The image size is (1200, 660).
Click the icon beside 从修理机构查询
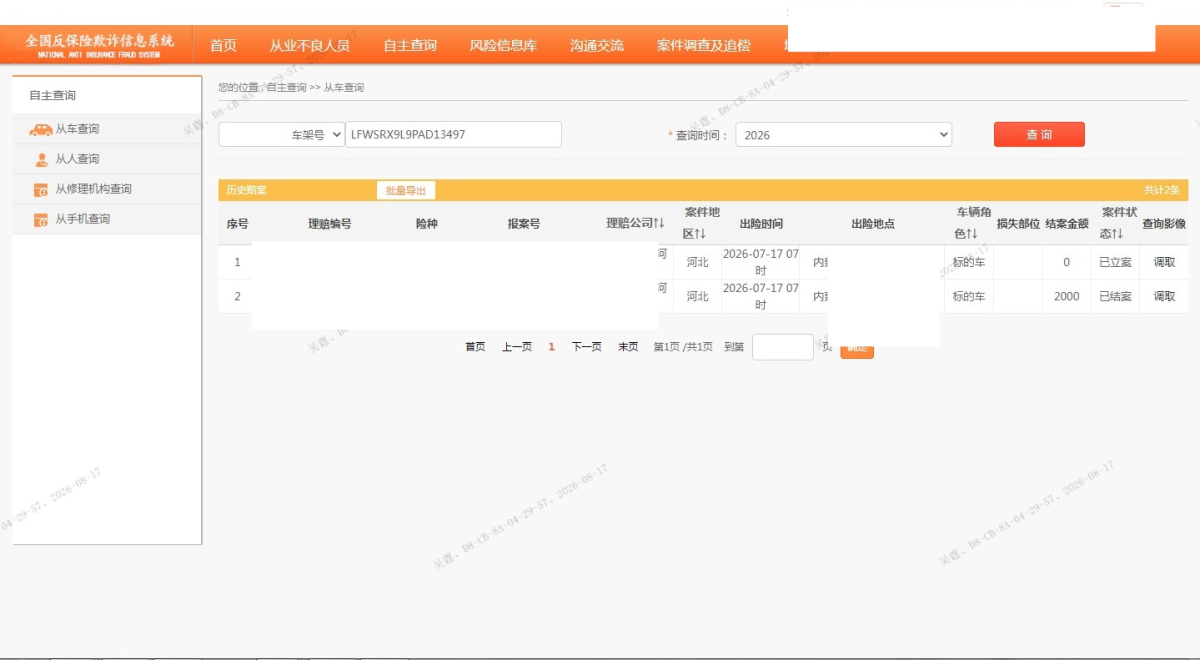(41, 189)
